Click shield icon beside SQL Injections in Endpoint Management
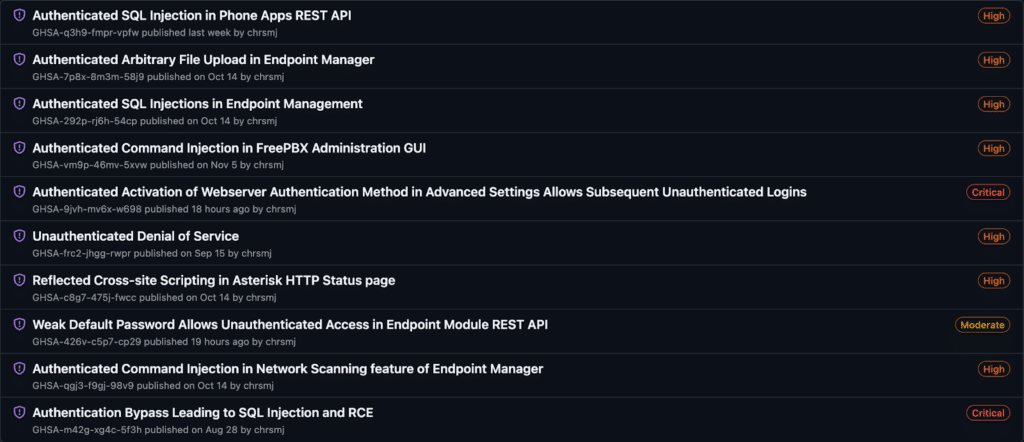The image size is (1024, 442). click(19, 104)
